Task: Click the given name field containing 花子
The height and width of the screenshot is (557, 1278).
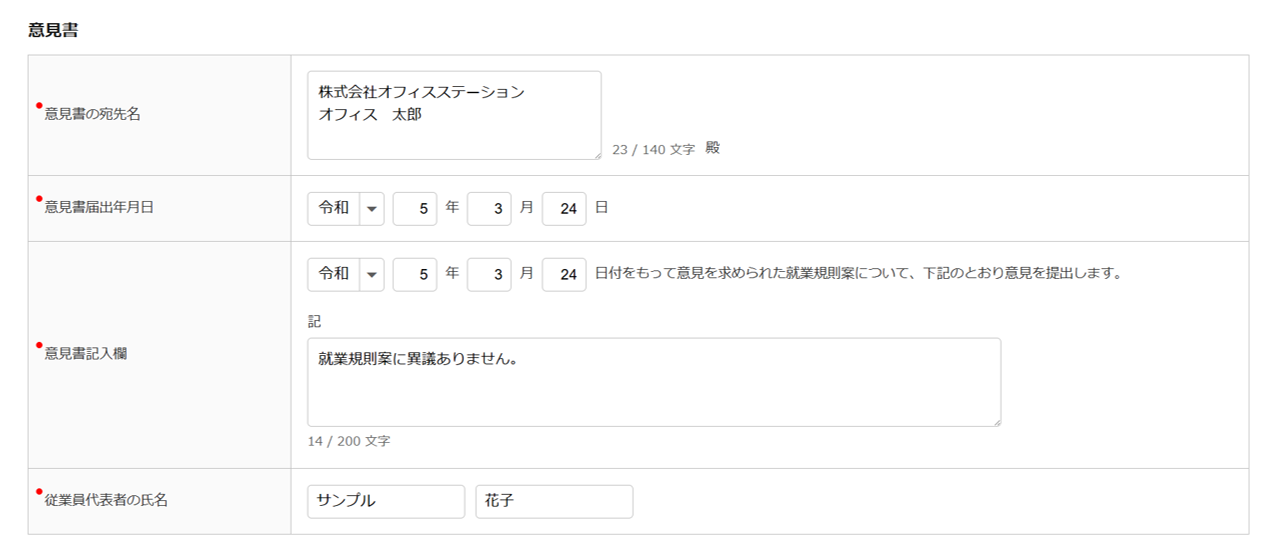Action: [554, 501]
